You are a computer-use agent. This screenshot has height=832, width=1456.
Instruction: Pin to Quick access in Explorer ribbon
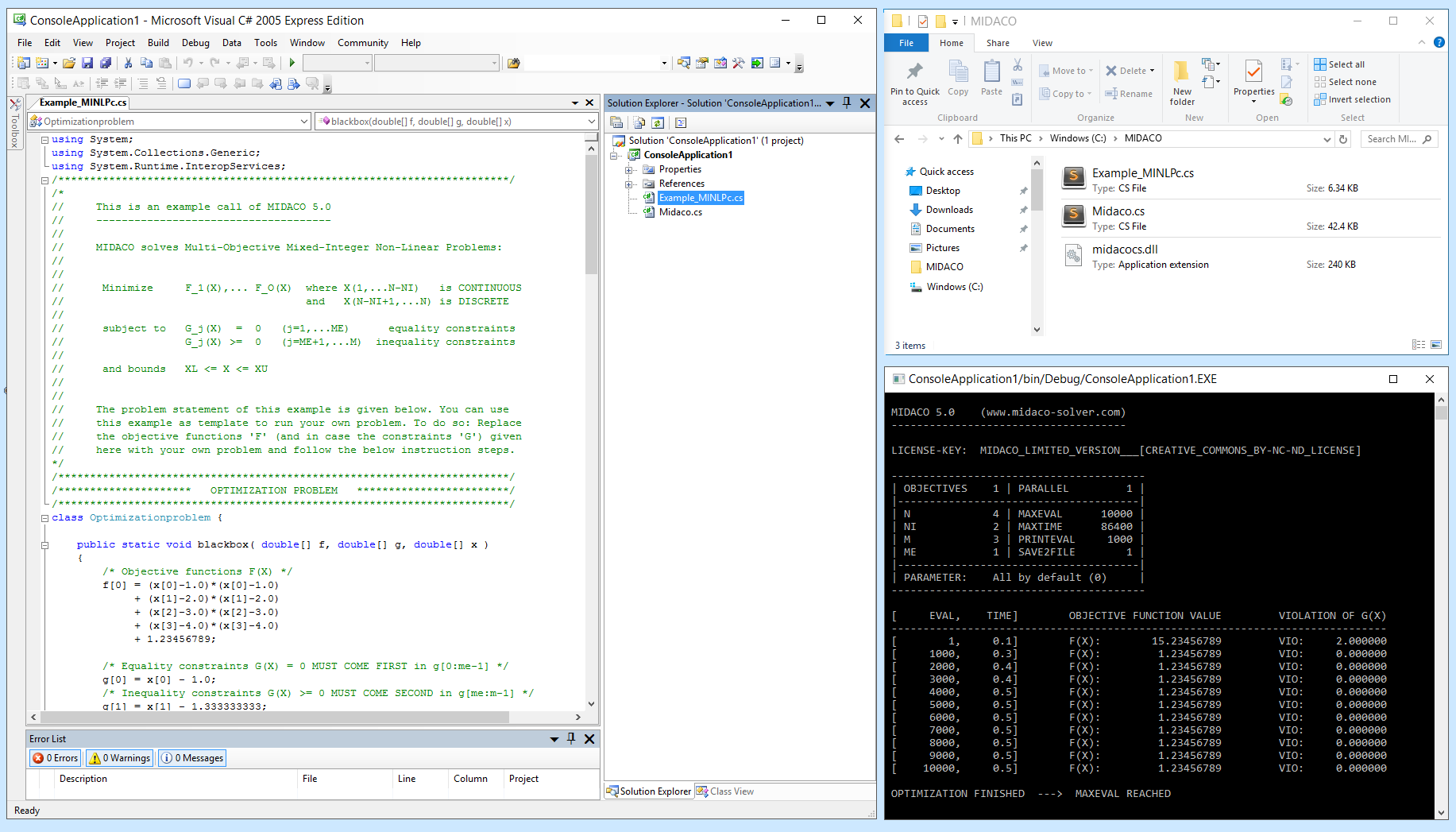(915, 83)
